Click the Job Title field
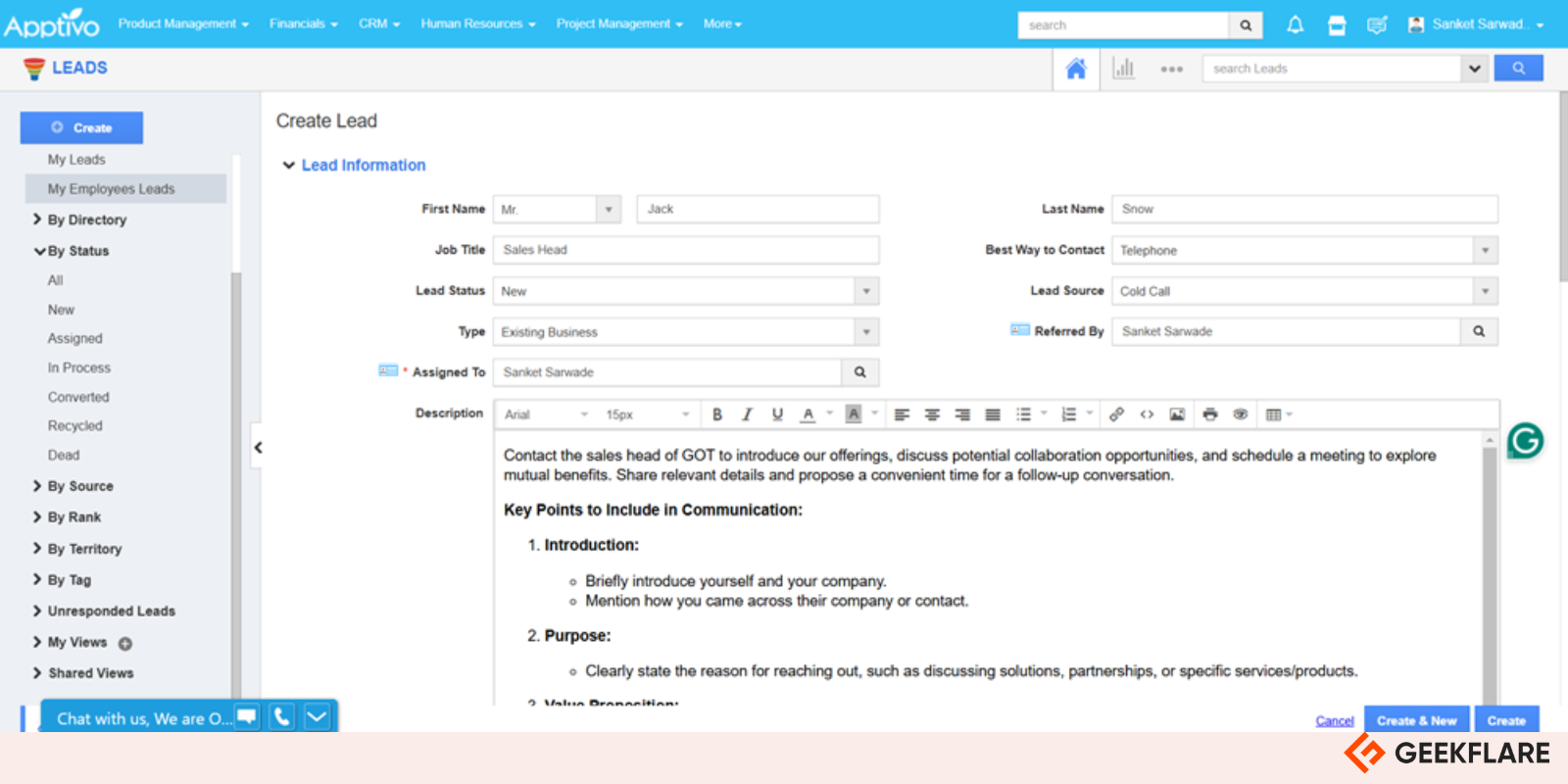 click(686, 250)
